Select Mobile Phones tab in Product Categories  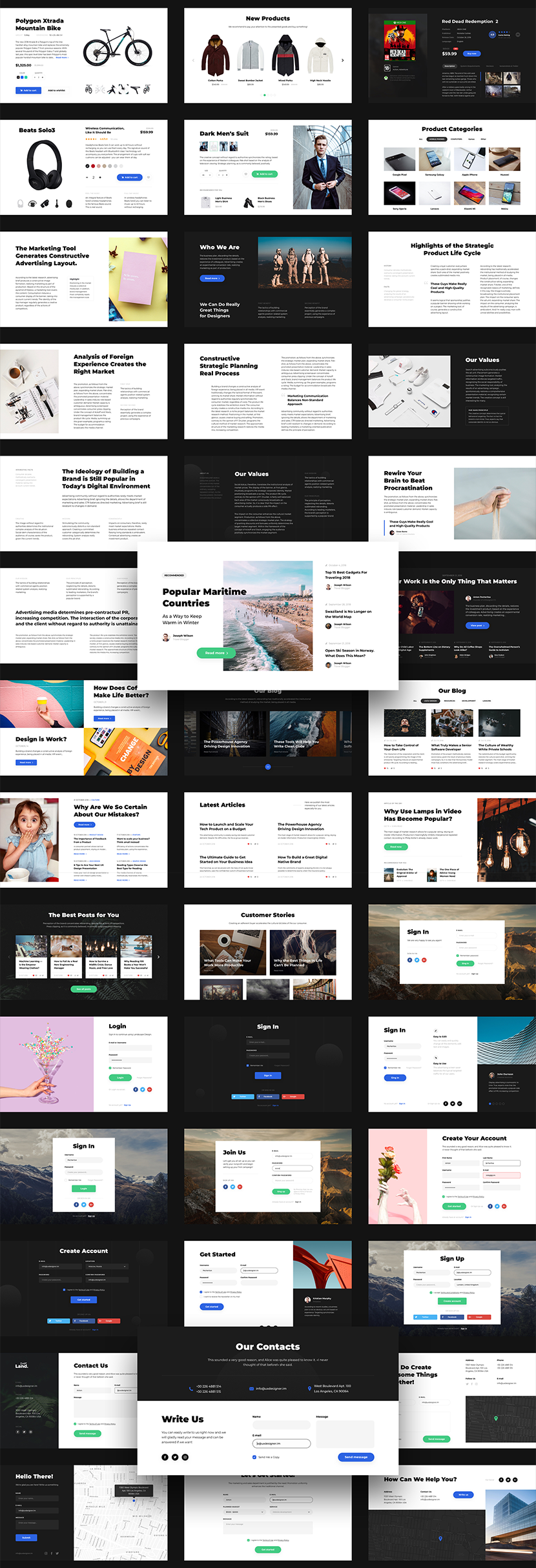tap(437, 139)
